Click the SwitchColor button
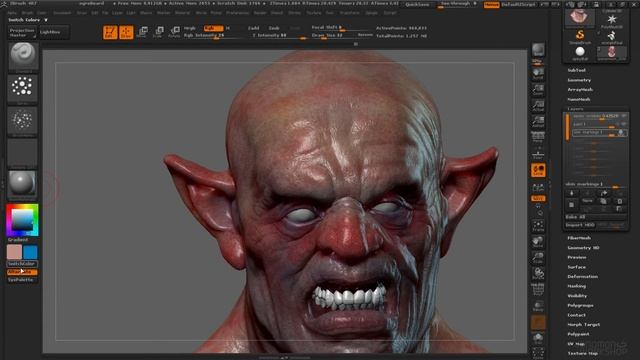Screen dimensions: 640x360 point(22,264)
